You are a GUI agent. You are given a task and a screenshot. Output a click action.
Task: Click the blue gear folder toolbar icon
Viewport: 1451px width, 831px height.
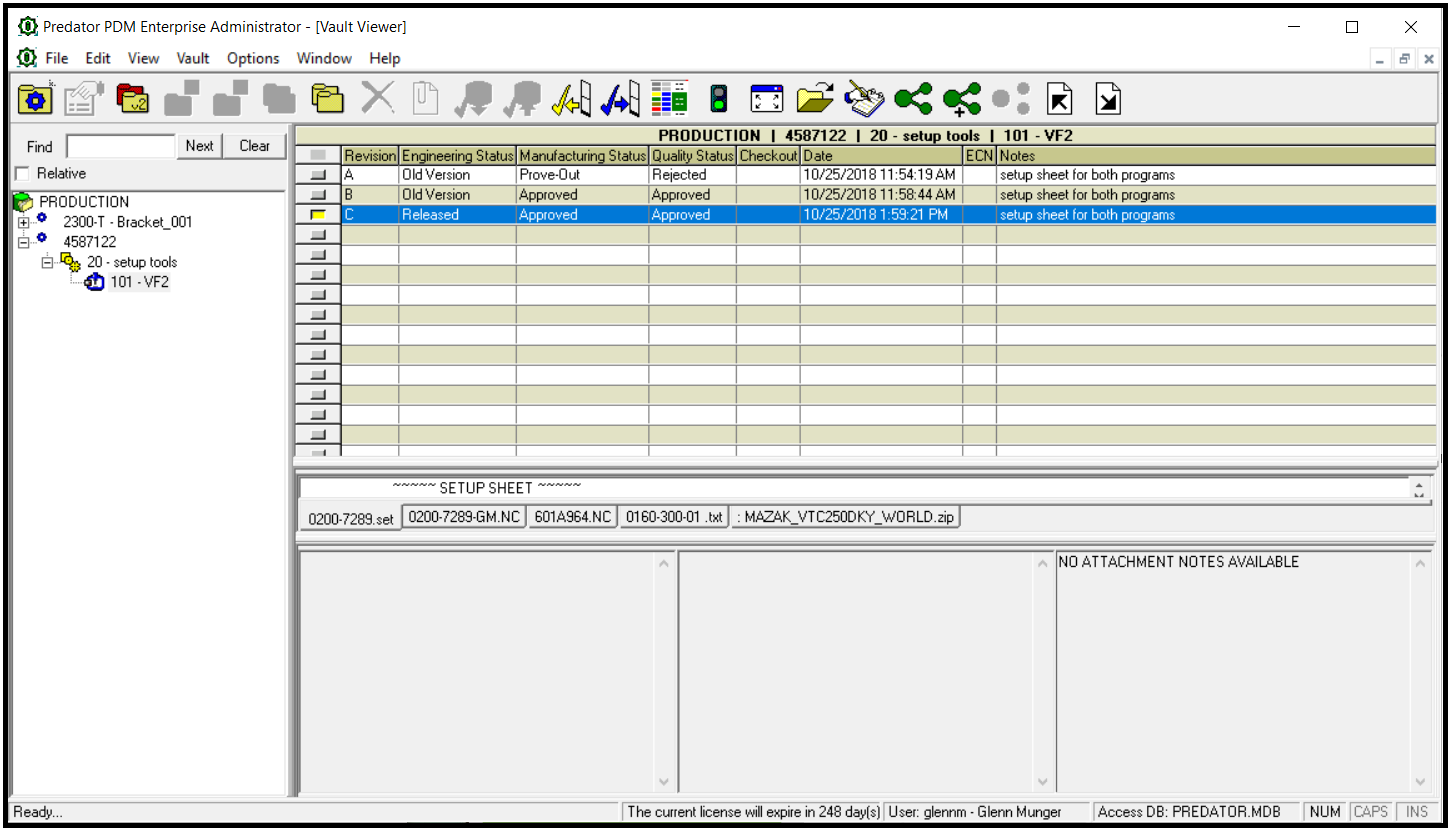35,98
